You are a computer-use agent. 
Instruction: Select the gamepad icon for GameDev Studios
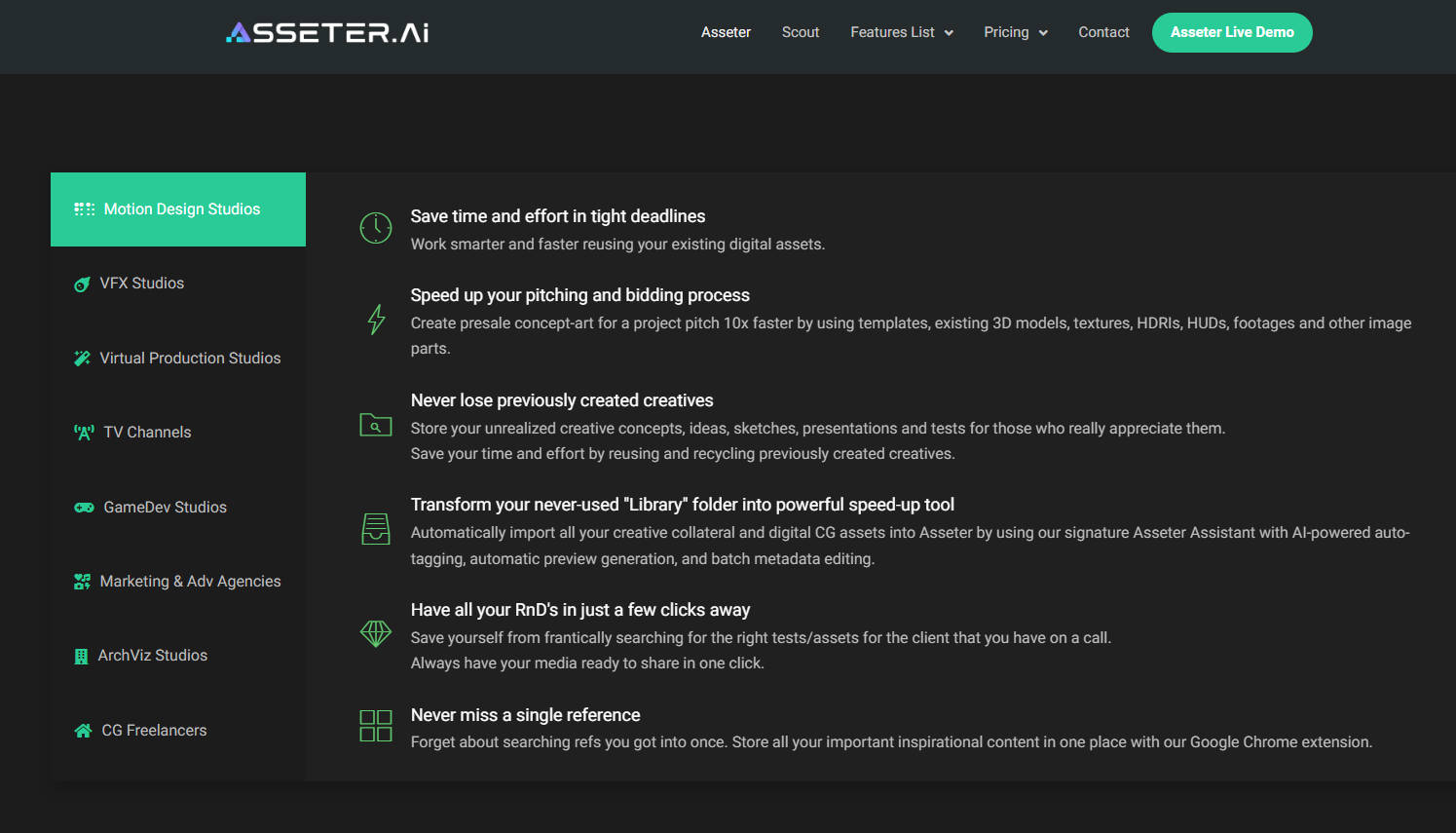pyautogui.click(x=82, y=507)
